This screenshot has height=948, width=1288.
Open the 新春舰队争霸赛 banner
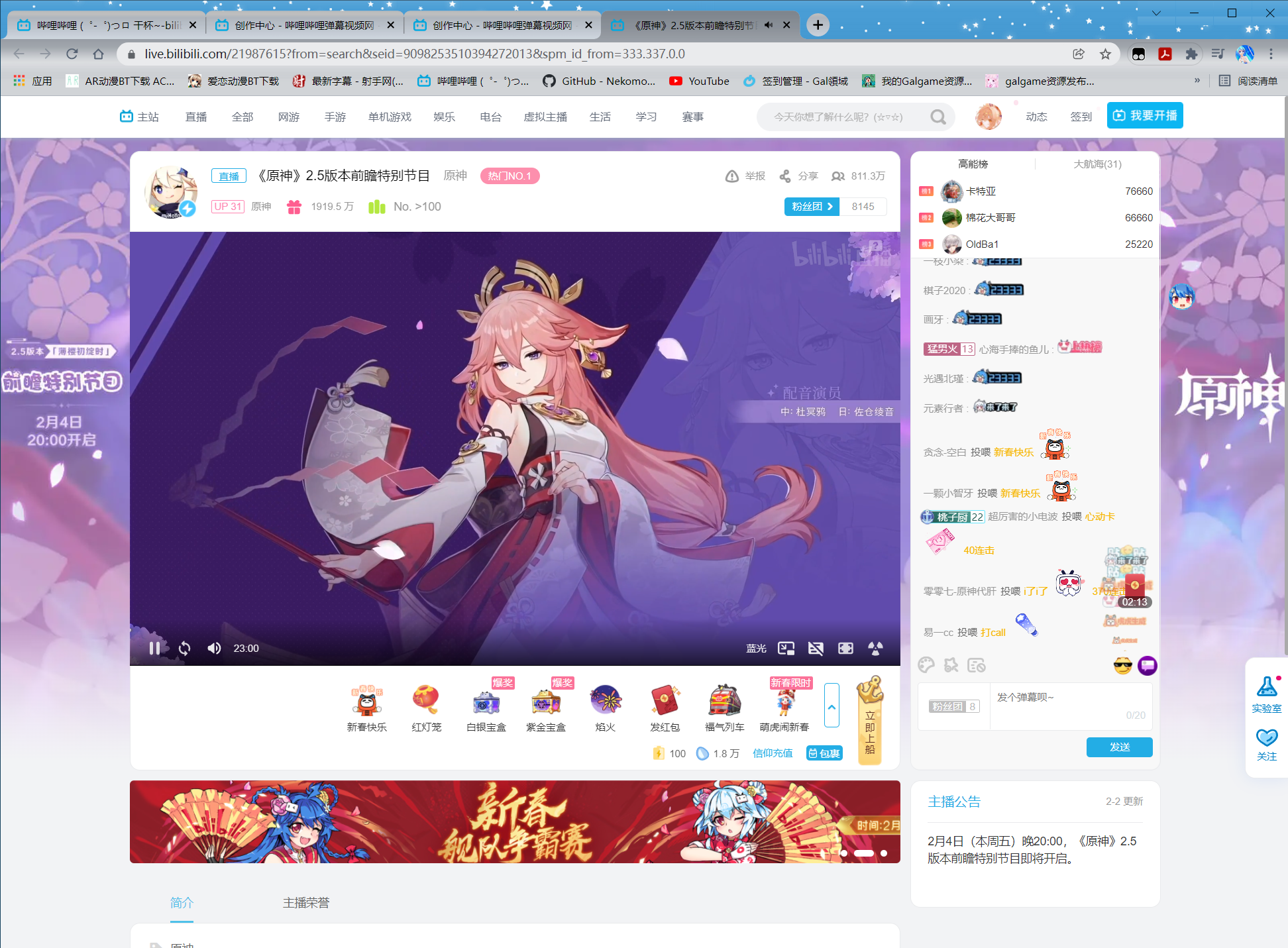point(515,821)
